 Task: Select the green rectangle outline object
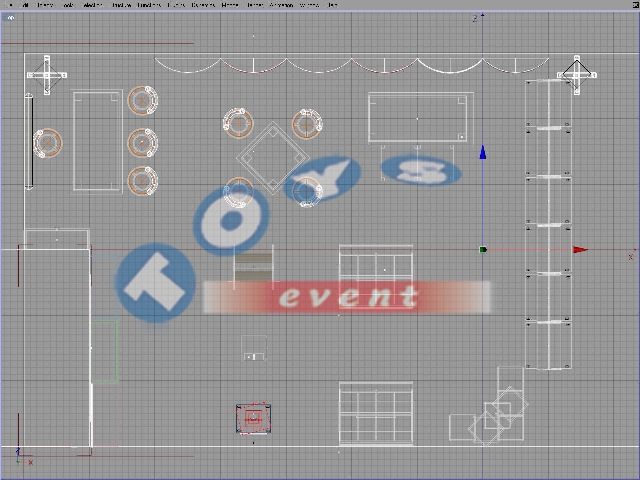click(105, 351)
